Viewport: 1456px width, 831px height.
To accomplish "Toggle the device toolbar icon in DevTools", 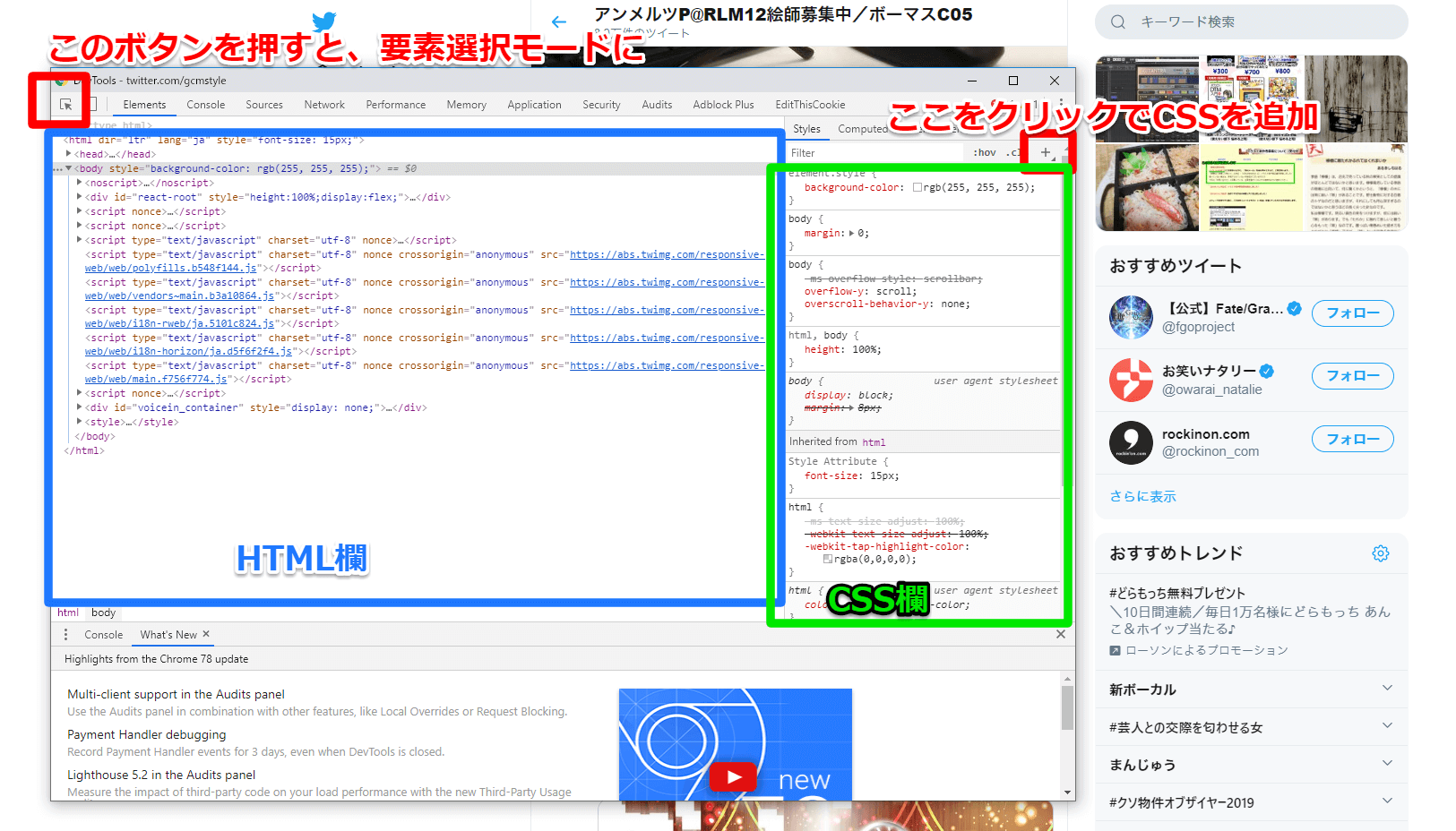I will pos(92,105).
